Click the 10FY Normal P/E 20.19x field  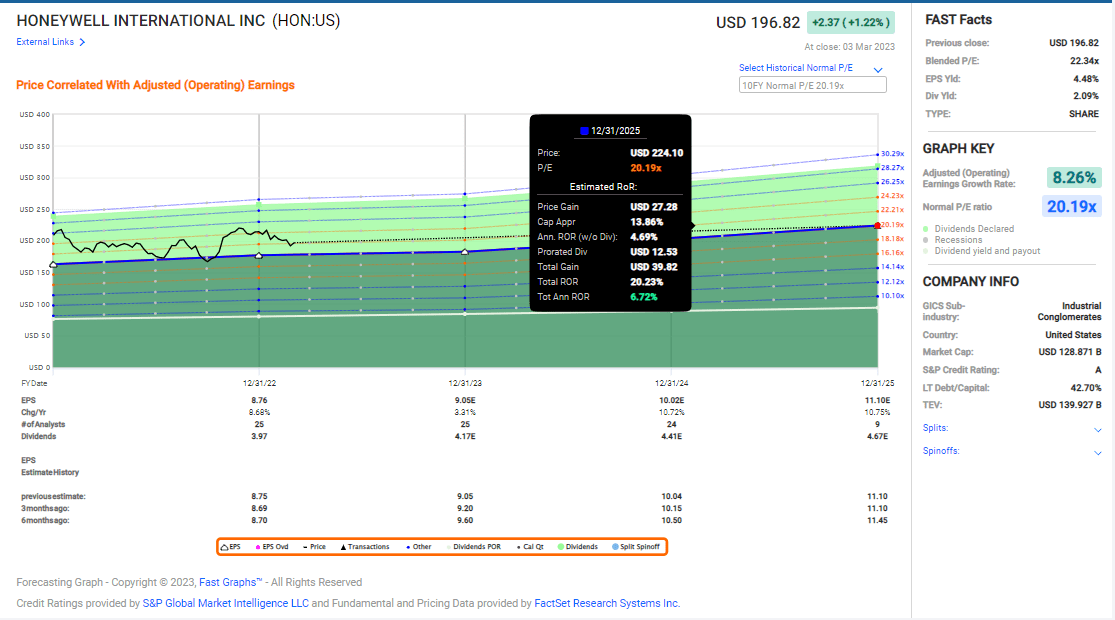(813, 85)
